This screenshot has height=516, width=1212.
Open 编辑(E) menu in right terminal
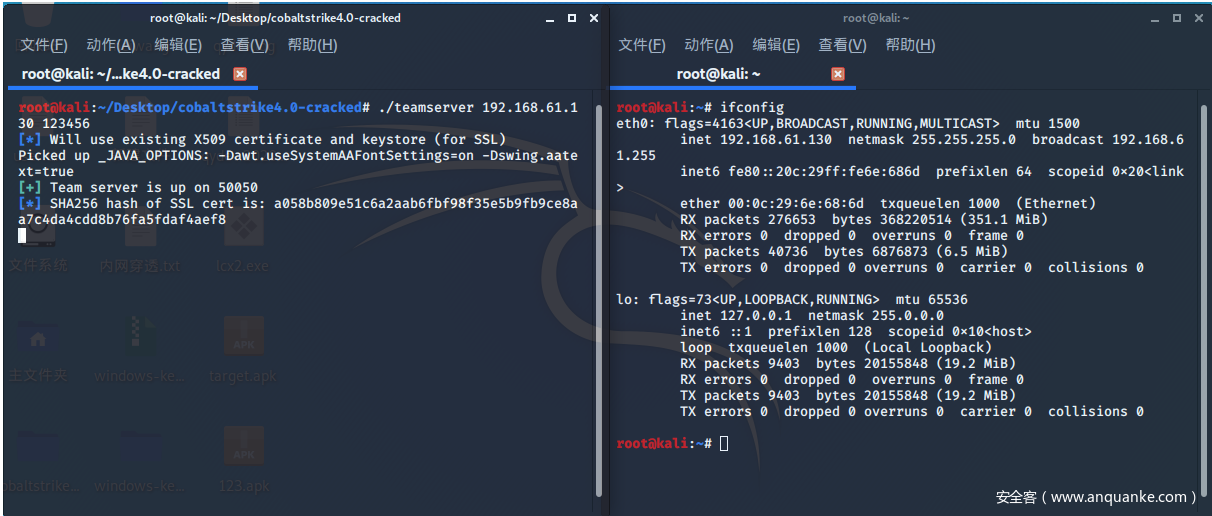(x=776, y=45)
